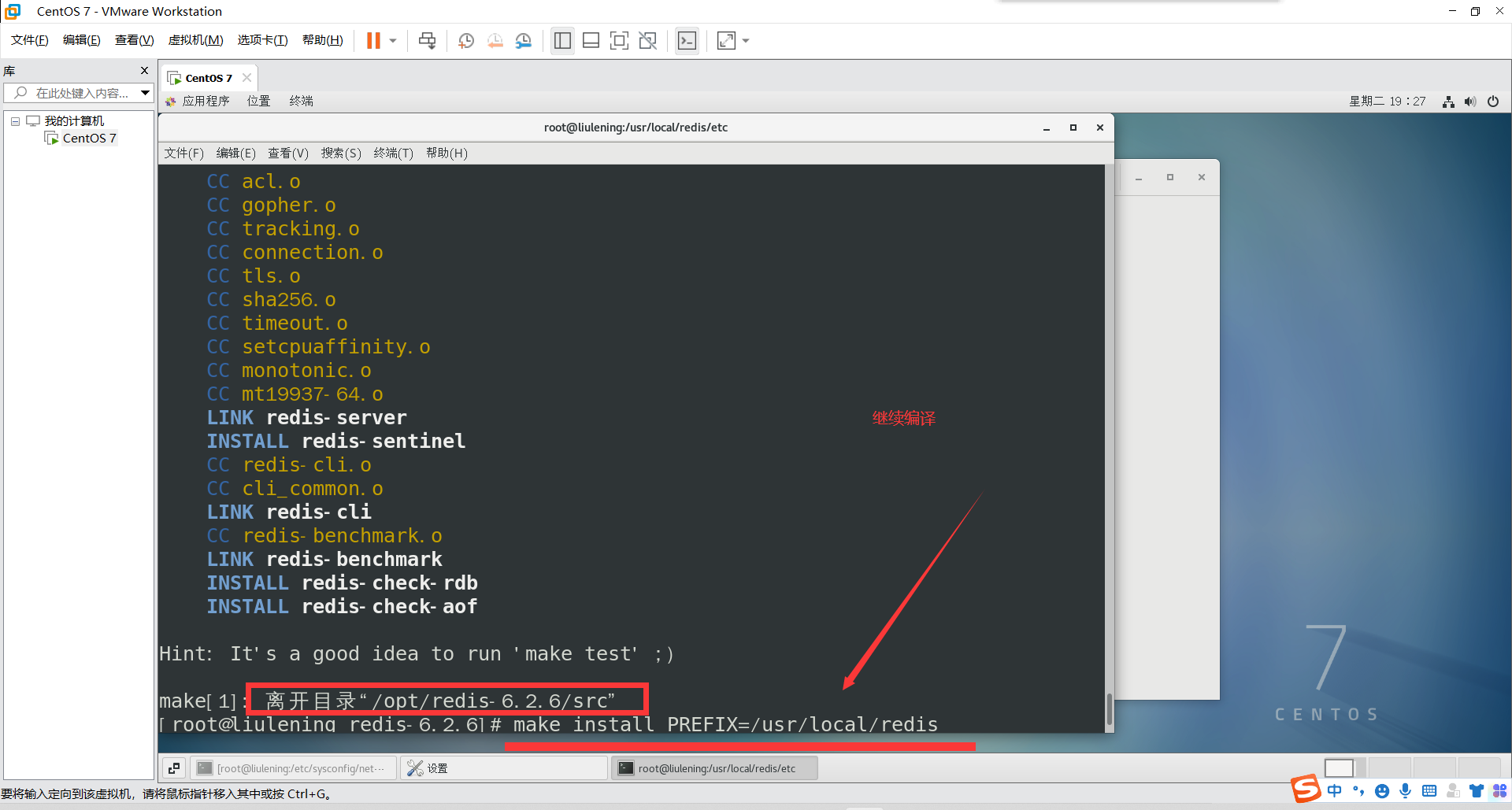Open terminal 终端(T) menu
Viewport: 1512px width, 810px height.
[394, 153]
